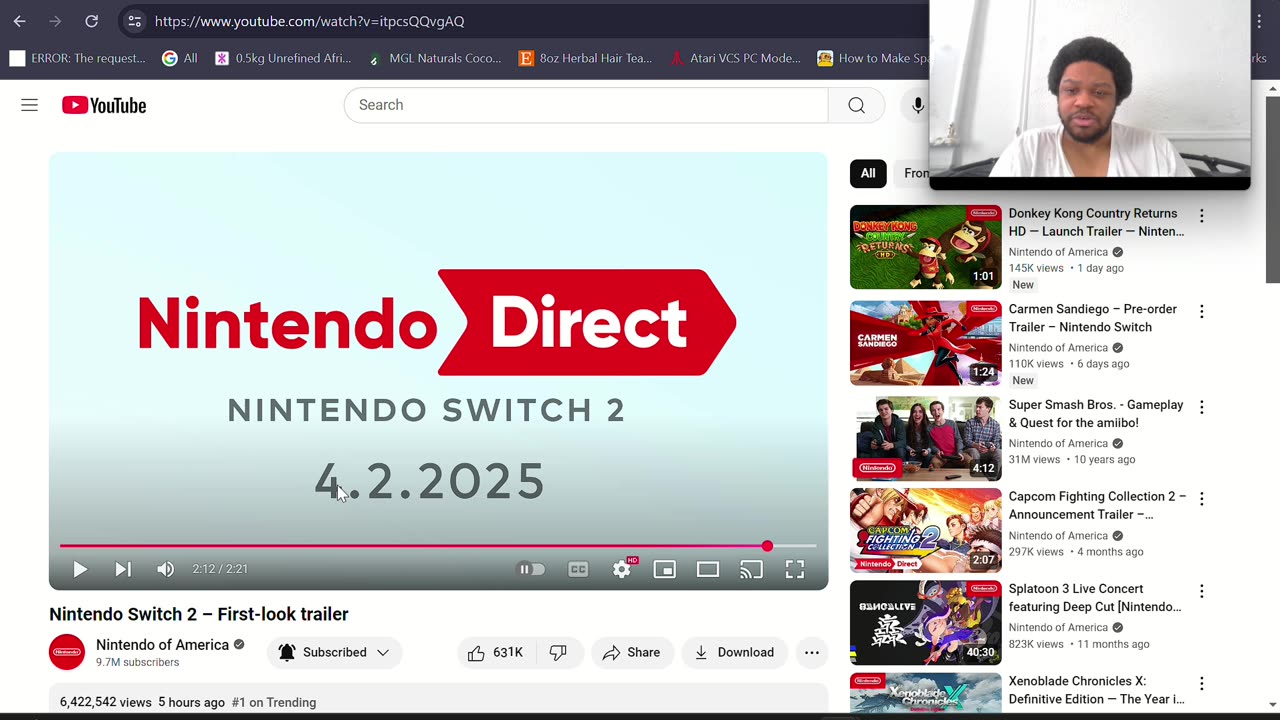Mute the video volume
This screenshot has height=720, width=1280.
(x=166, y=569)
